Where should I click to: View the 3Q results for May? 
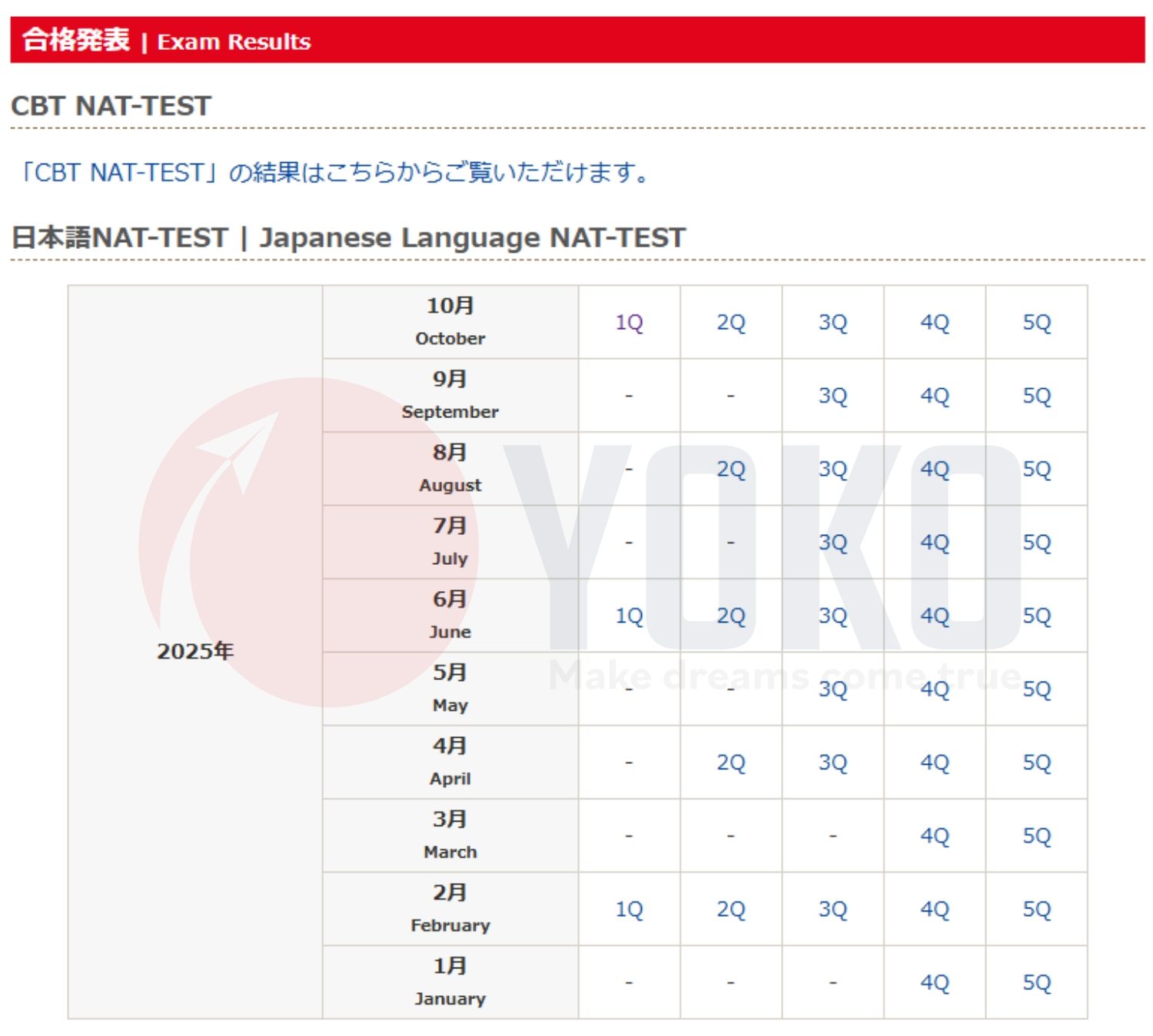tap(833, 690)
